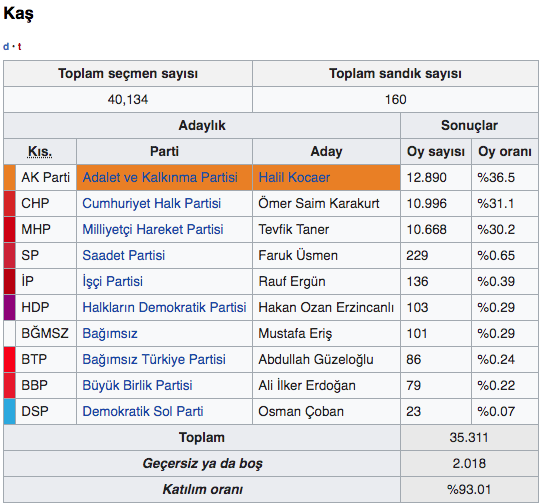Select candidate Hakan Ozan Erzincanlı
Image resolution: width=539 pixels, height=503 pixels.
tap(326, 307)
